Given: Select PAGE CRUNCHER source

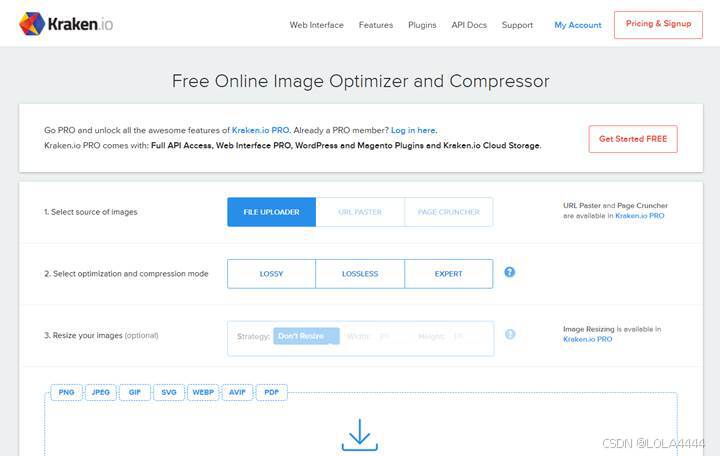Looking at the screenshot, I should 449,212.
